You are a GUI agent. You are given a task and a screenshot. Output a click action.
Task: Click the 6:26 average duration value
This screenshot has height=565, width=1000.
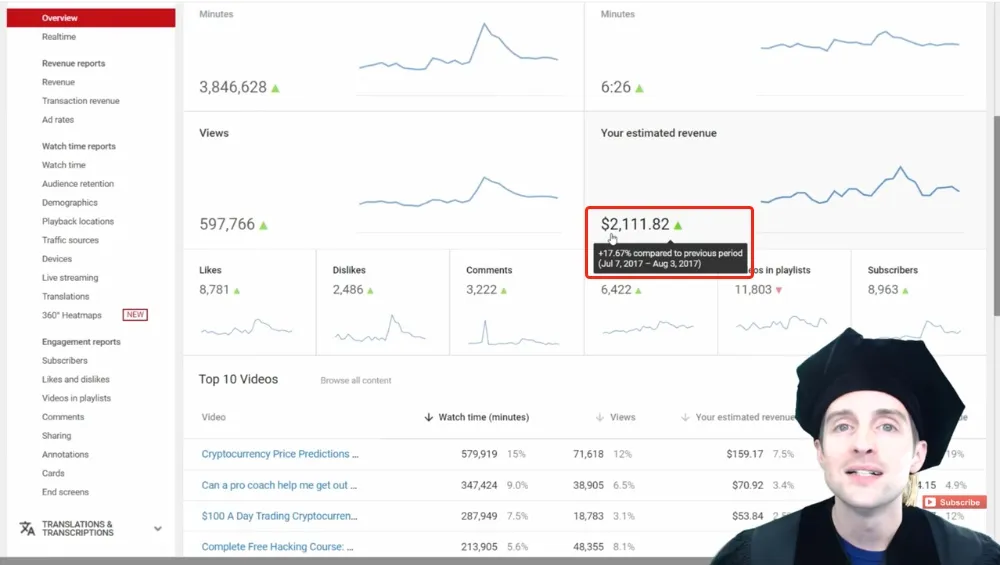coord(615,87)
